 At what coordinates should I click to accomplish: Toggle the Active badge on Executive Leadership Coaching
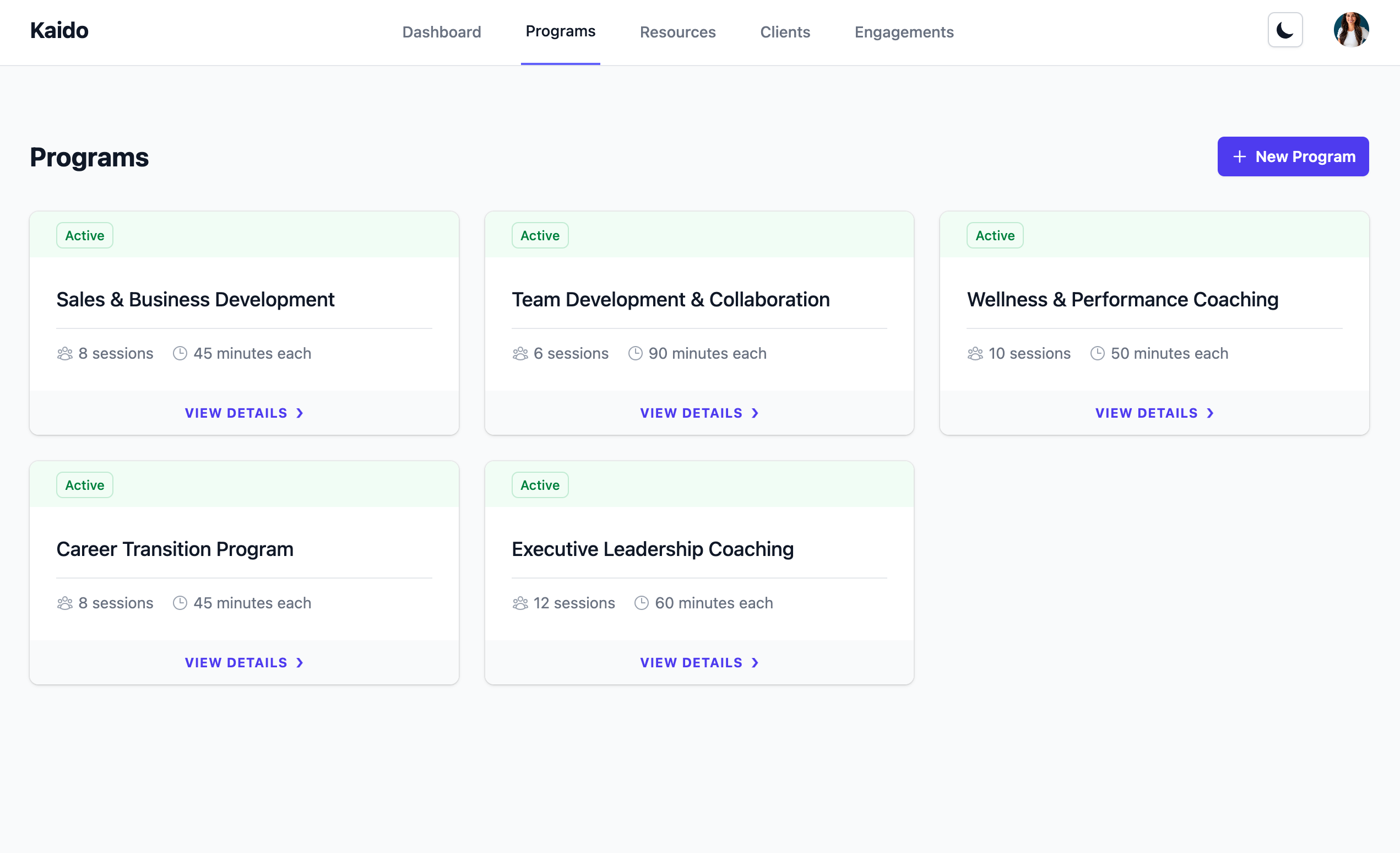point(540,485)
